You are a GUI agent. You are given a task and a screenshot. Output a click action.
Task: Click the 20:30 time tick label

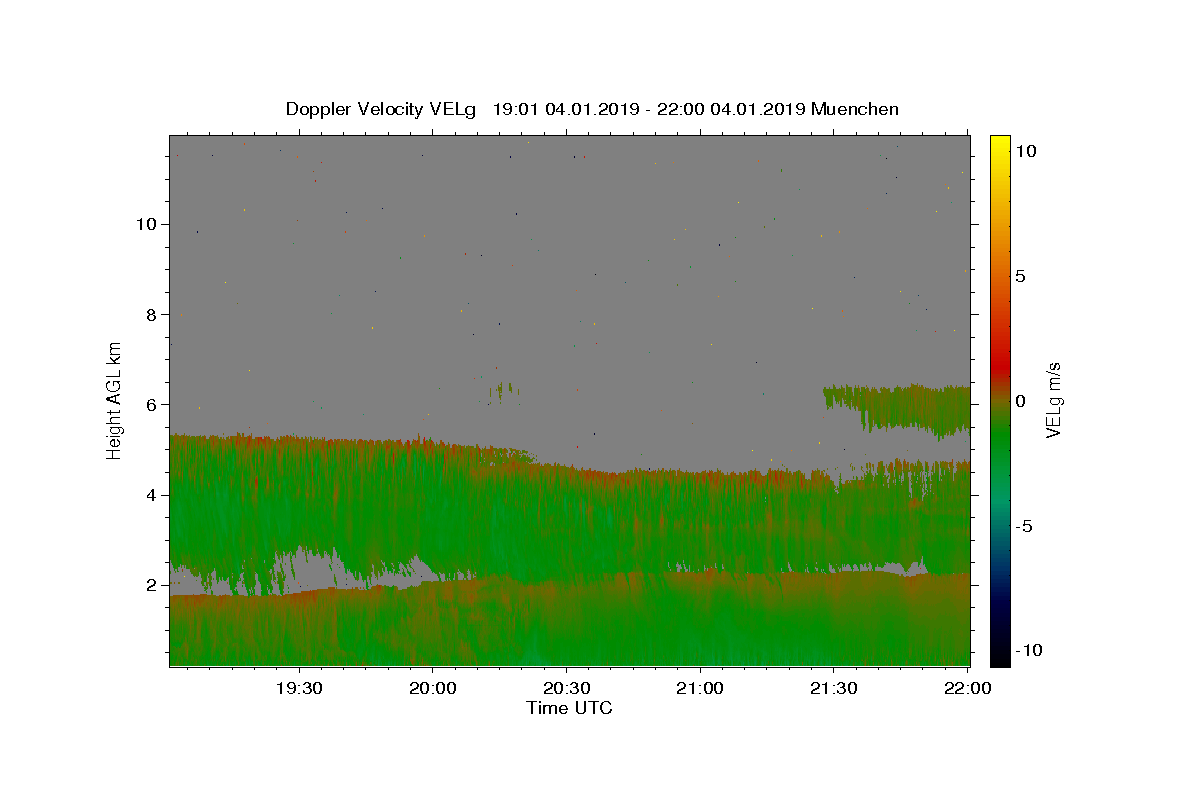[566, 688]
